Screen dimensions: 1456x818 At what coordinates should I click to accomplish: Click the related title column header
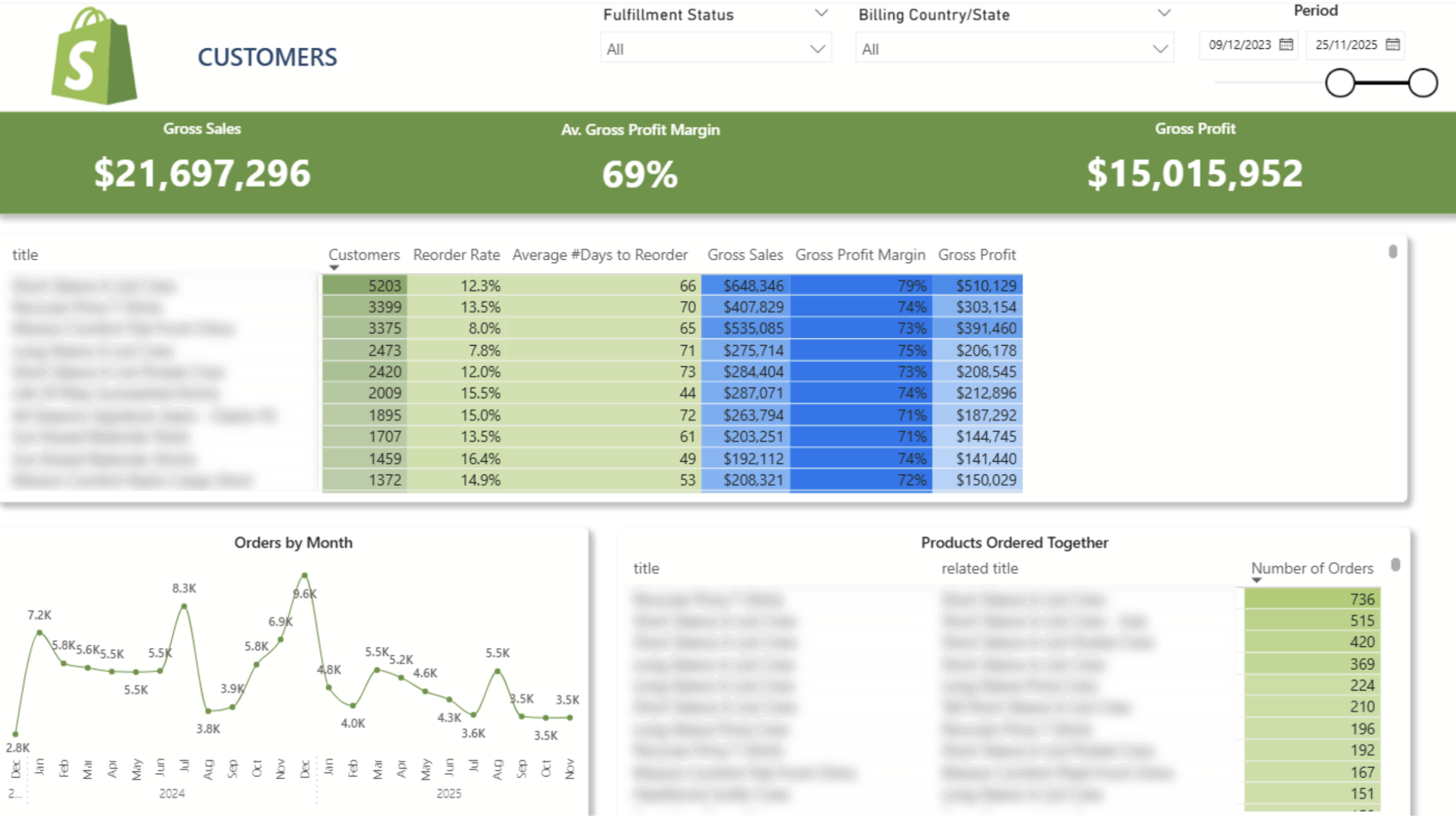979,568
